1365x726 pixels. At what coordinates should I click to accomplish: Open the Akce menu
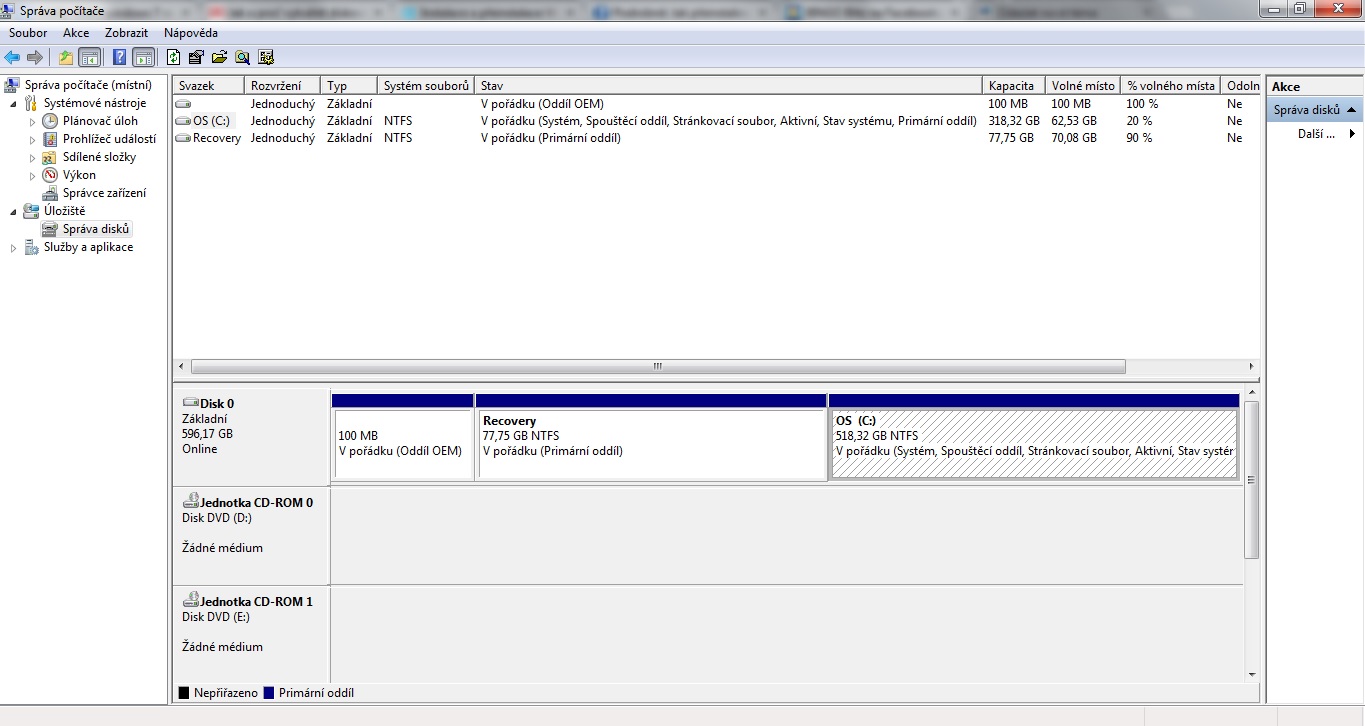point(76,33)
